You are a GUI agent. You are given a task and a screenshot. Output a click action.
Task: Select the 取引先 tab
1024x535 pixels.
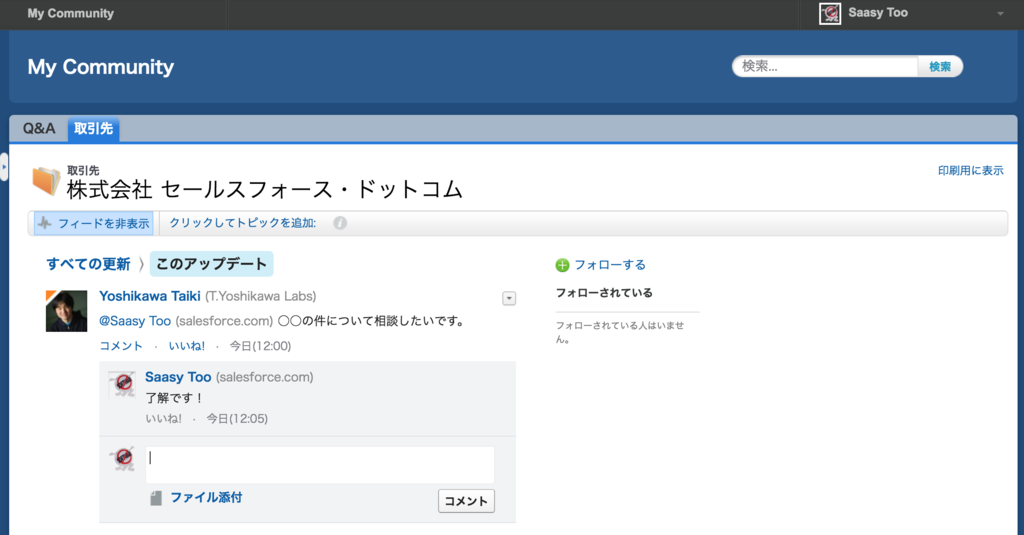point(93,129)
